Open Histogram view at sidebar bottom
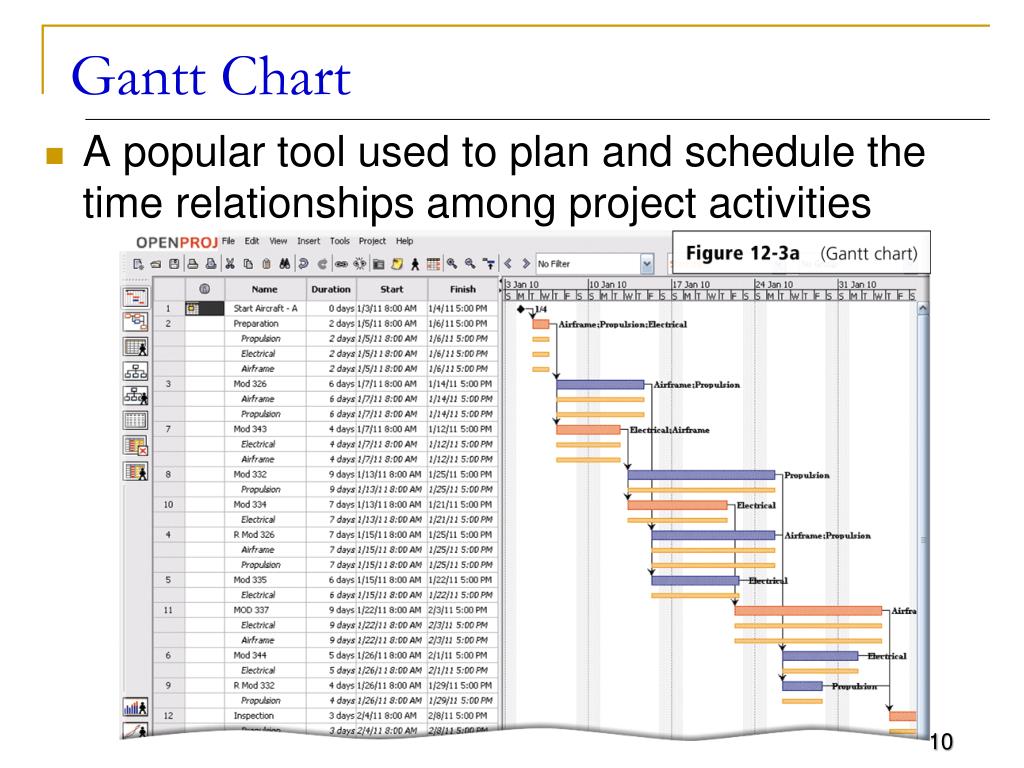This screenshot has height=768, width=1024. (135, 707)
